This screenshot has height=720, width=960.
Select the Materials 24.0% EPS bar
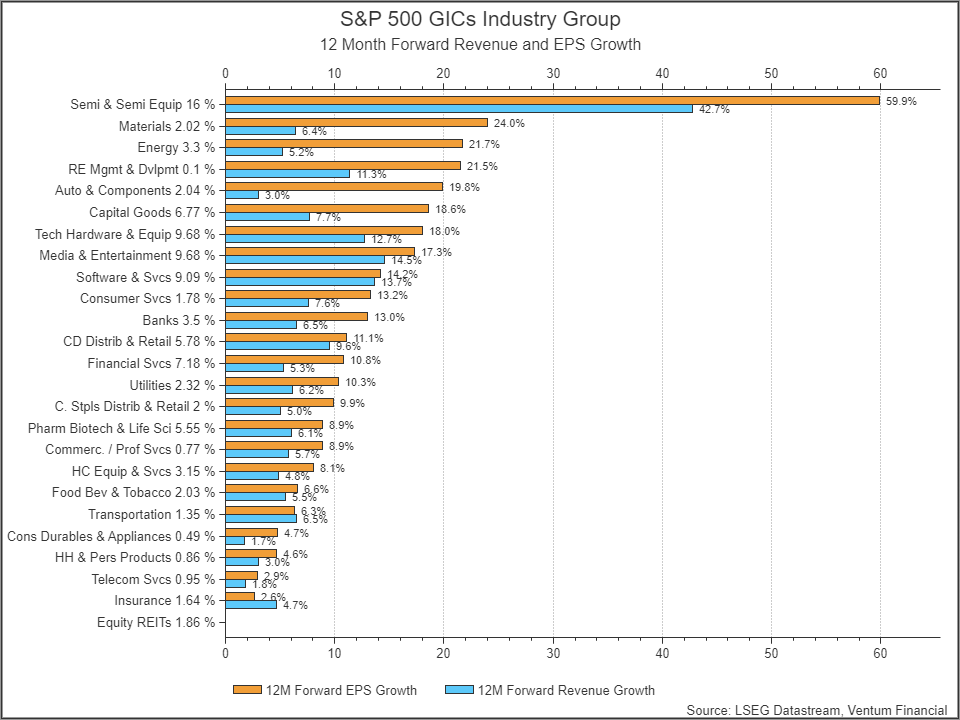[x=356, y=122]
